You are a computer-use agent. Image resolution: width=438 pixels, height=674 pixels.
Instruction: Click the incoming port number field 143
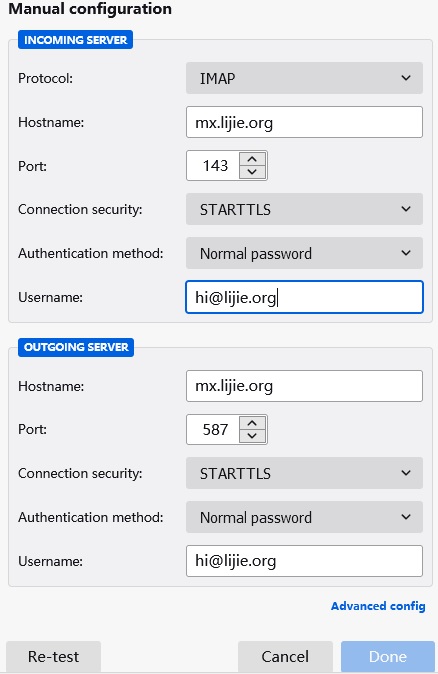(x=213, y=165)
